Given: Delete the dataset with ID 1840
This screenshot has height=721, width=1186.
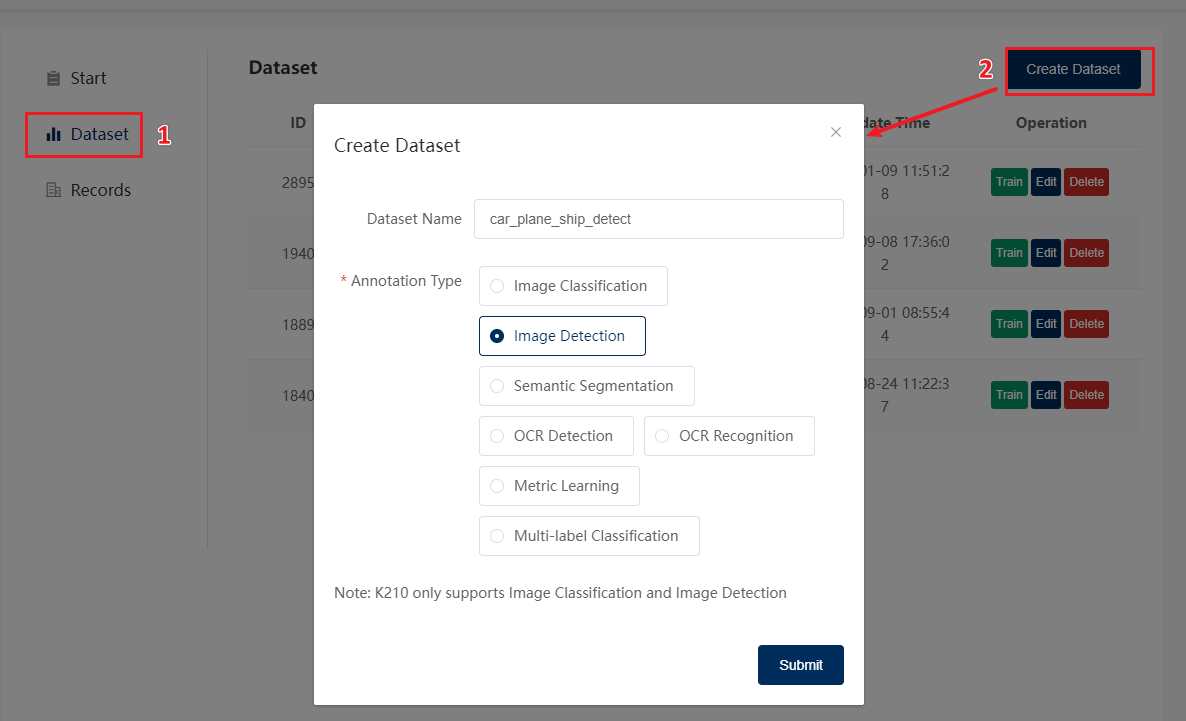Looking at the screenshot, I should [1086, 396].
